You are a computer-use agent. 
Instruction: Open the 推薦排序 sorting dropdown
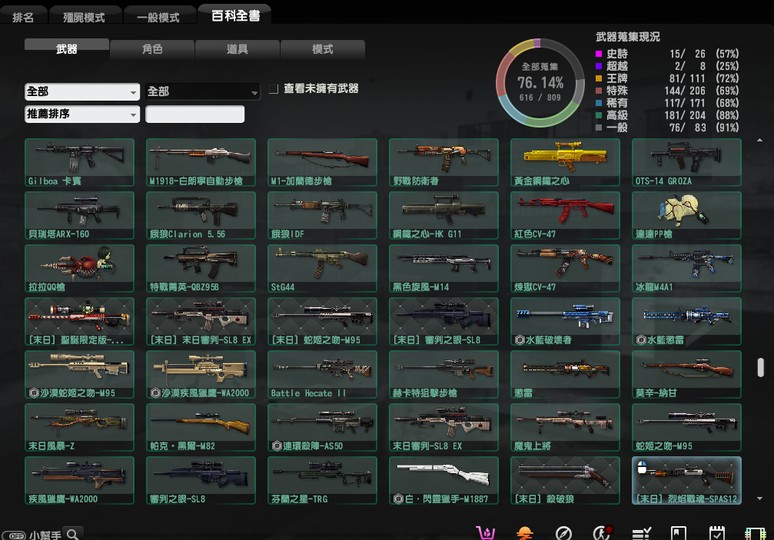point(82,114)
